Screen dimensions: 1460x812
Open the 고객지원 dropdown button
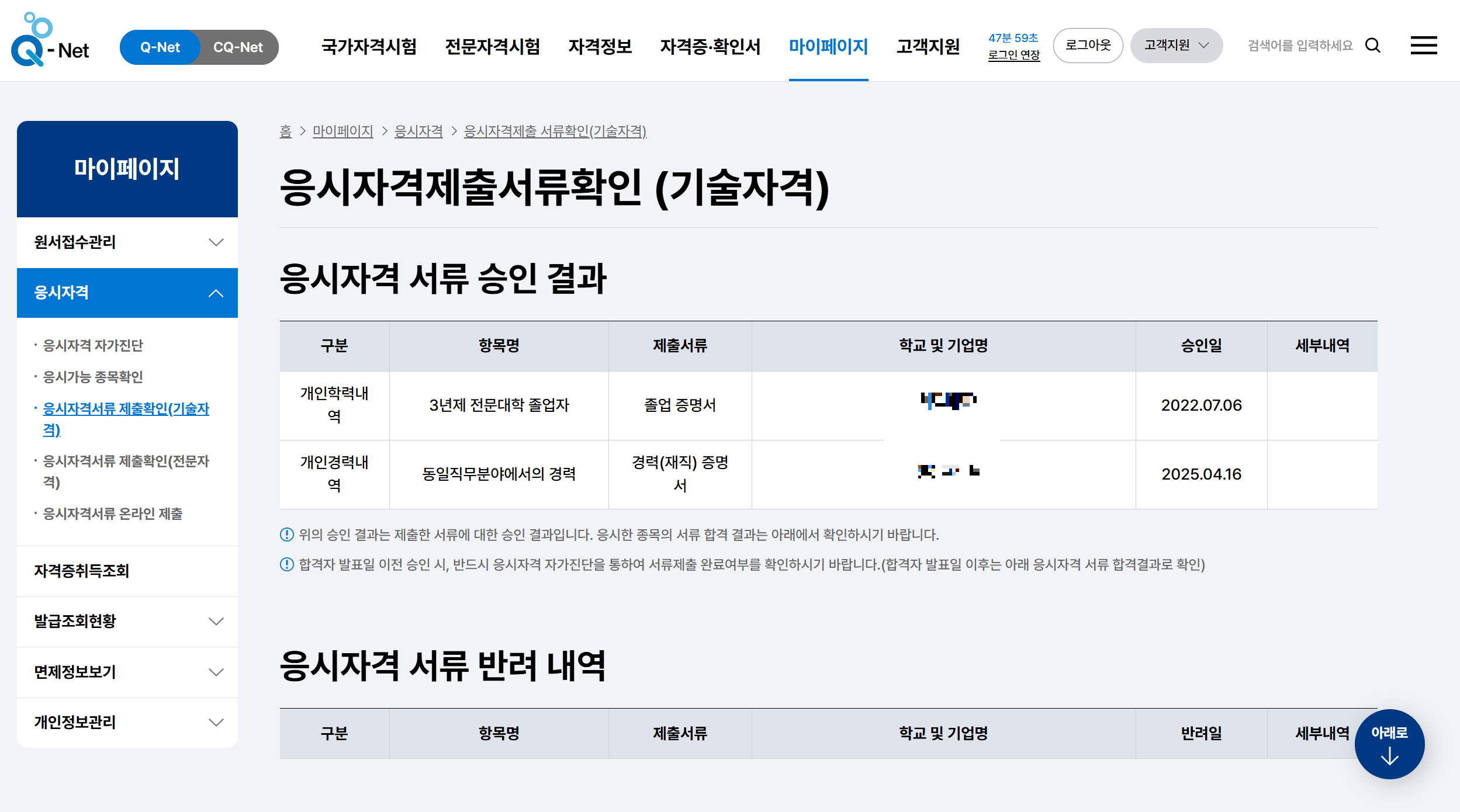tap(1176, 46)
